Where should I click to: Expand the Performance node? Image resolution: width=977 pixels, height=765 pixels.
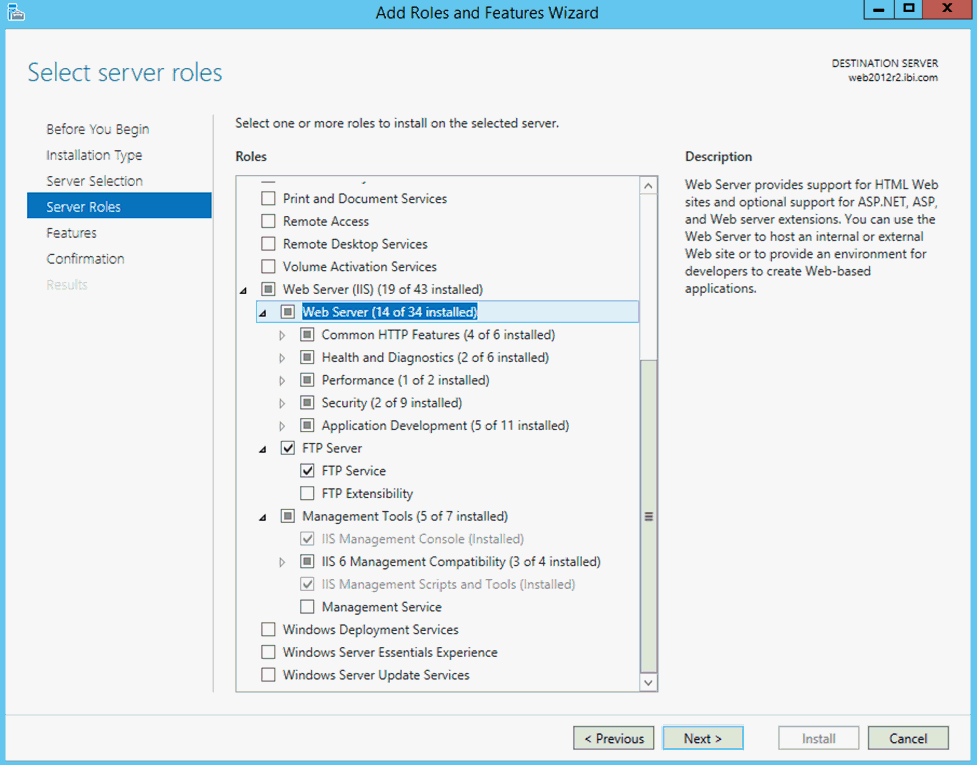click(282, 381)
